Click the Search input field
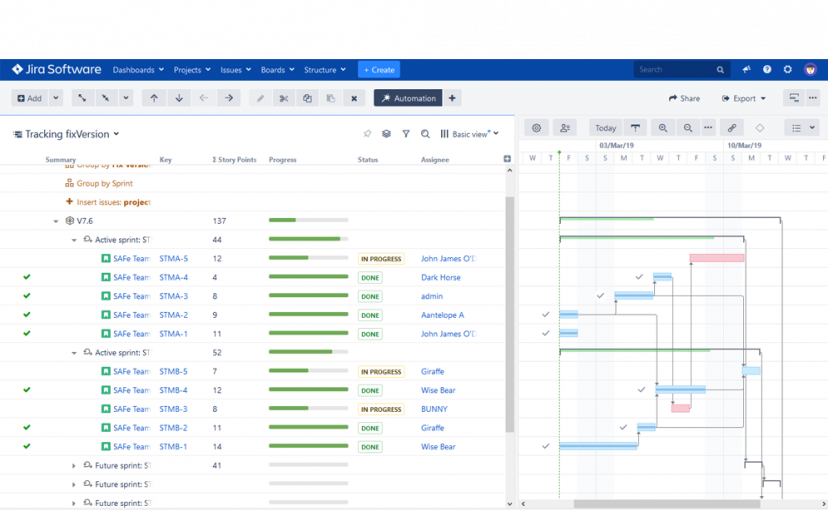The width and height of the screenshot is (828, 510). (682, 69)
